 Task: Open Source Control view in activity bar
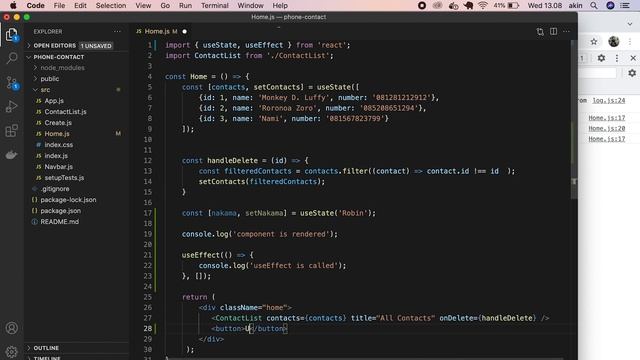tap(12, 83)
